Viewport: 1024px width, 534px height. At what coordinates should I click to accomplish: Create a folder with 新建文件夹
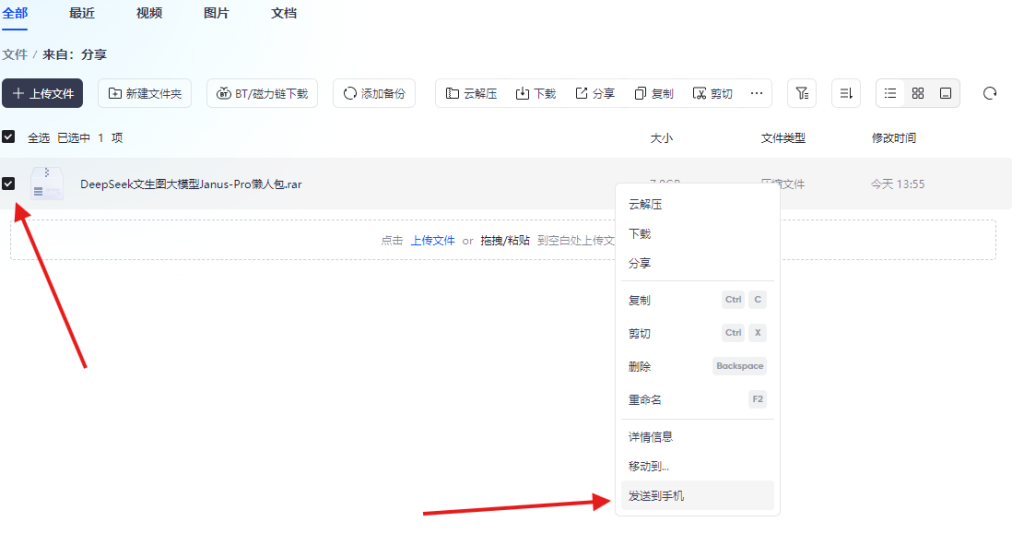(145, 93)
